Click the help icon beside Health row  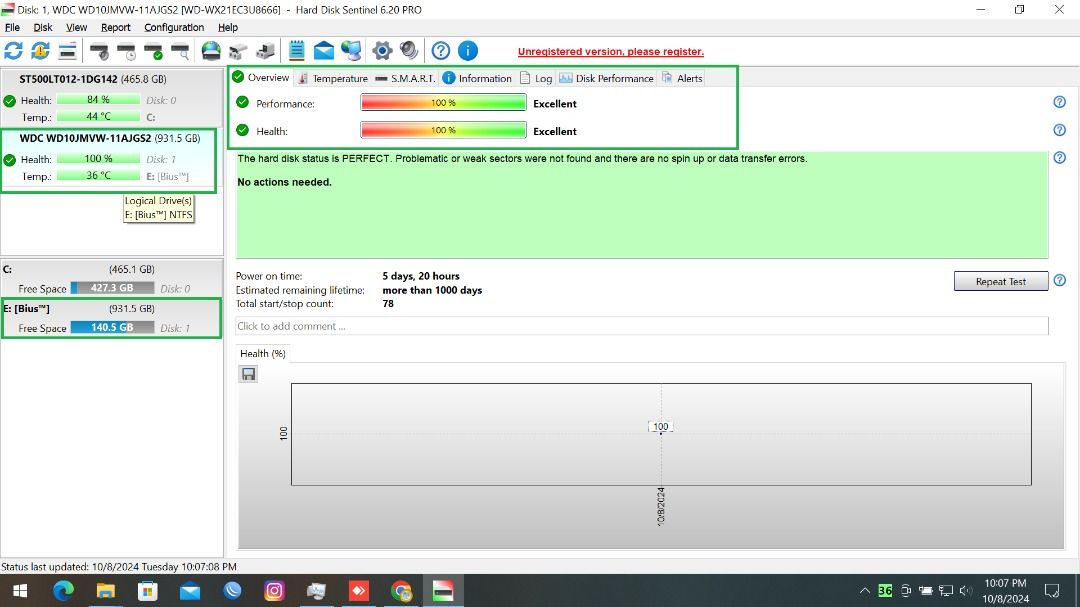1059,130
